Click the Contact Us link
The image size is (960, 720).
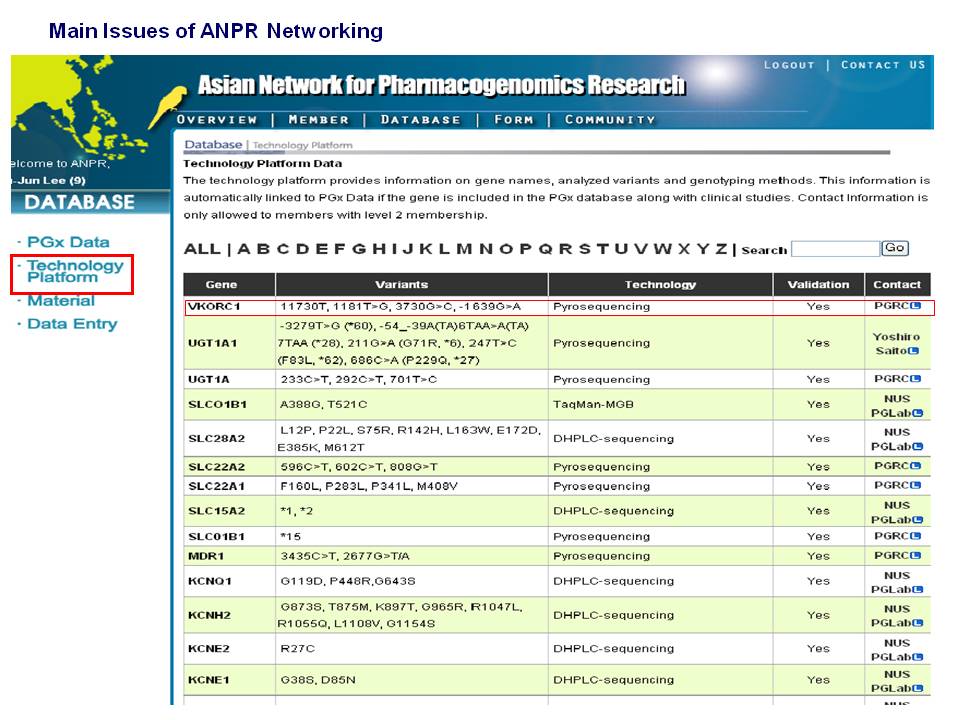(883, 65)
